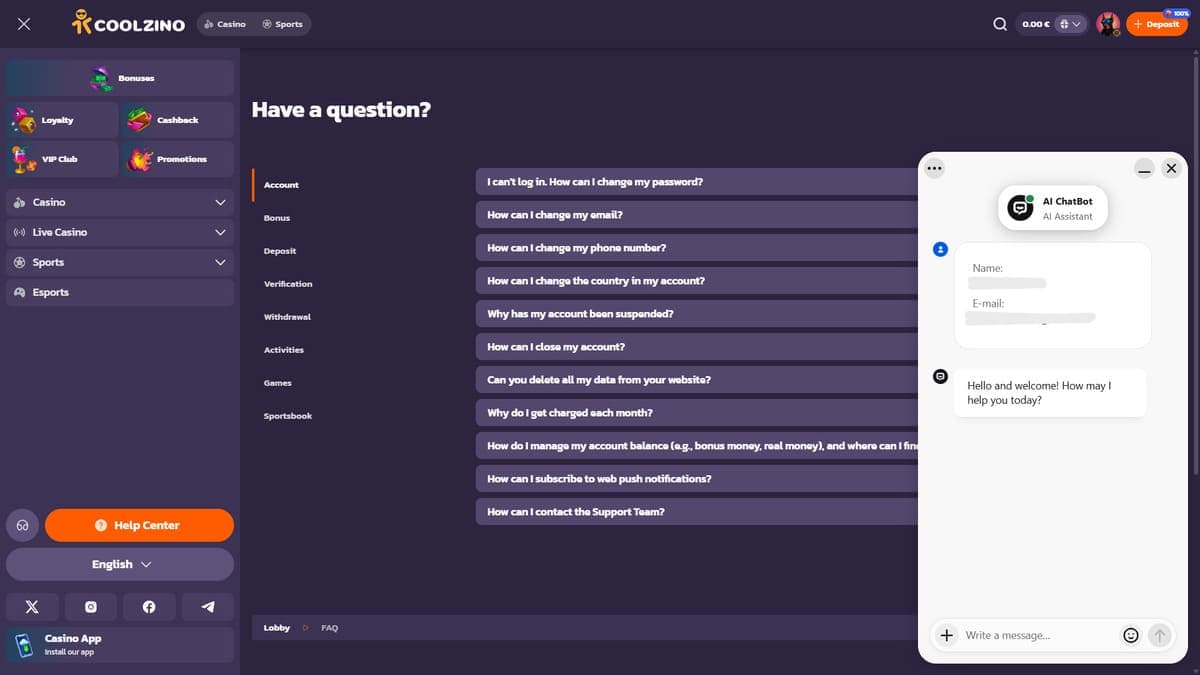Expand 'How can I close my account?'
The width and height of the screenshot is (1200, 675).
(x=697, y=347)
